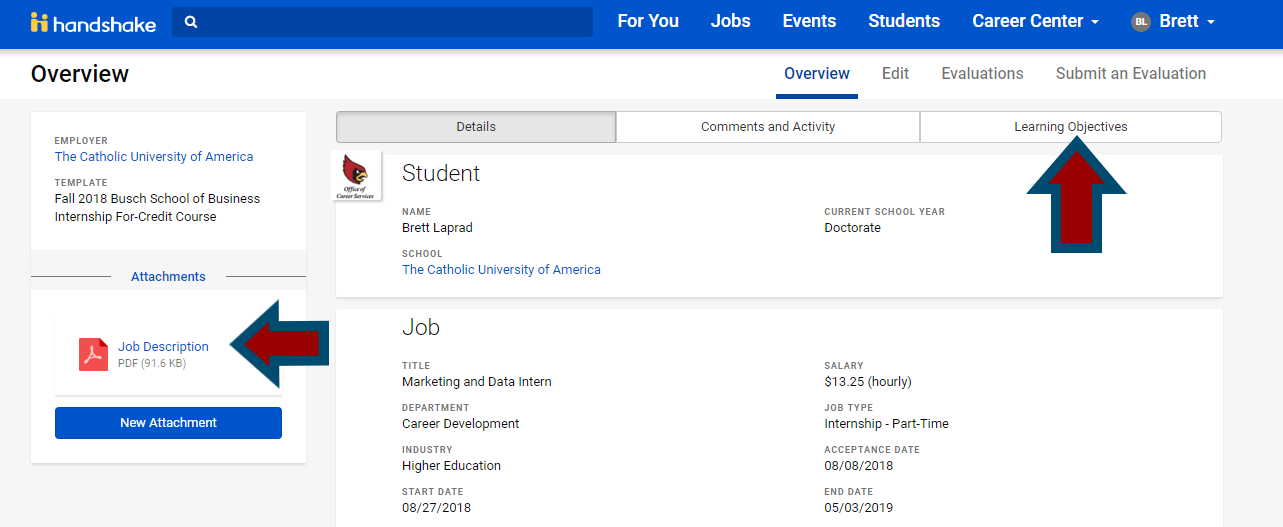The width and height of the screenshot is (1283, 527).
Task: Click the BL user avatar
Action: click(x=1141, y=21)
